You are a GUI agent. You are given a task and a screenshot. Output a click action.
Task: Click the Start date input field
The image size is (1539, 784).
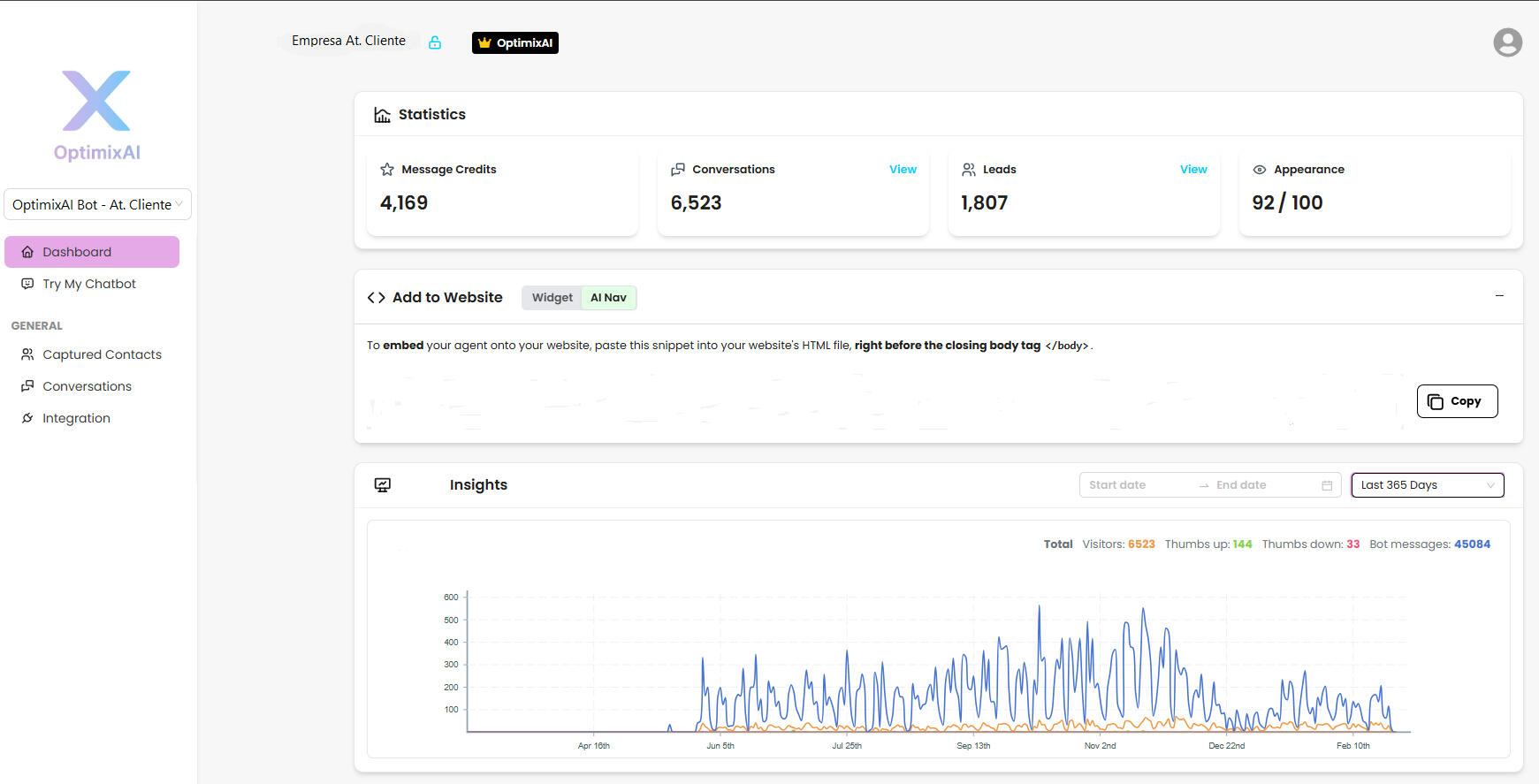point(1136,485)
